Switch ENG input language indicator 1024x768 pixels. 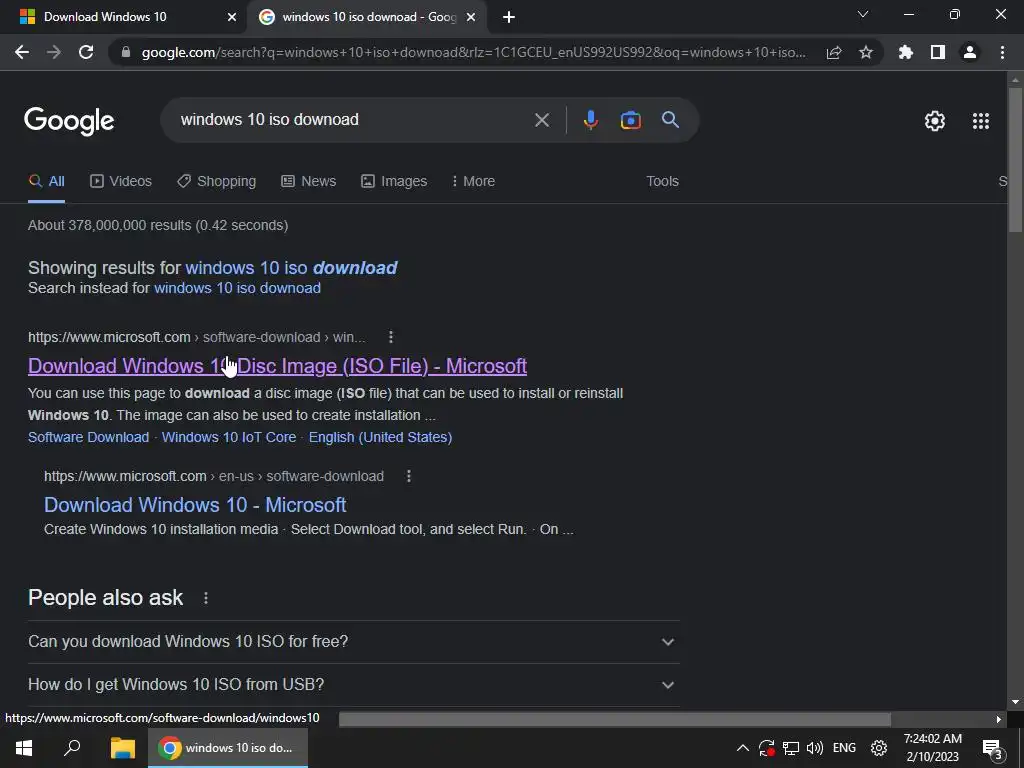(x=844, y=748)
